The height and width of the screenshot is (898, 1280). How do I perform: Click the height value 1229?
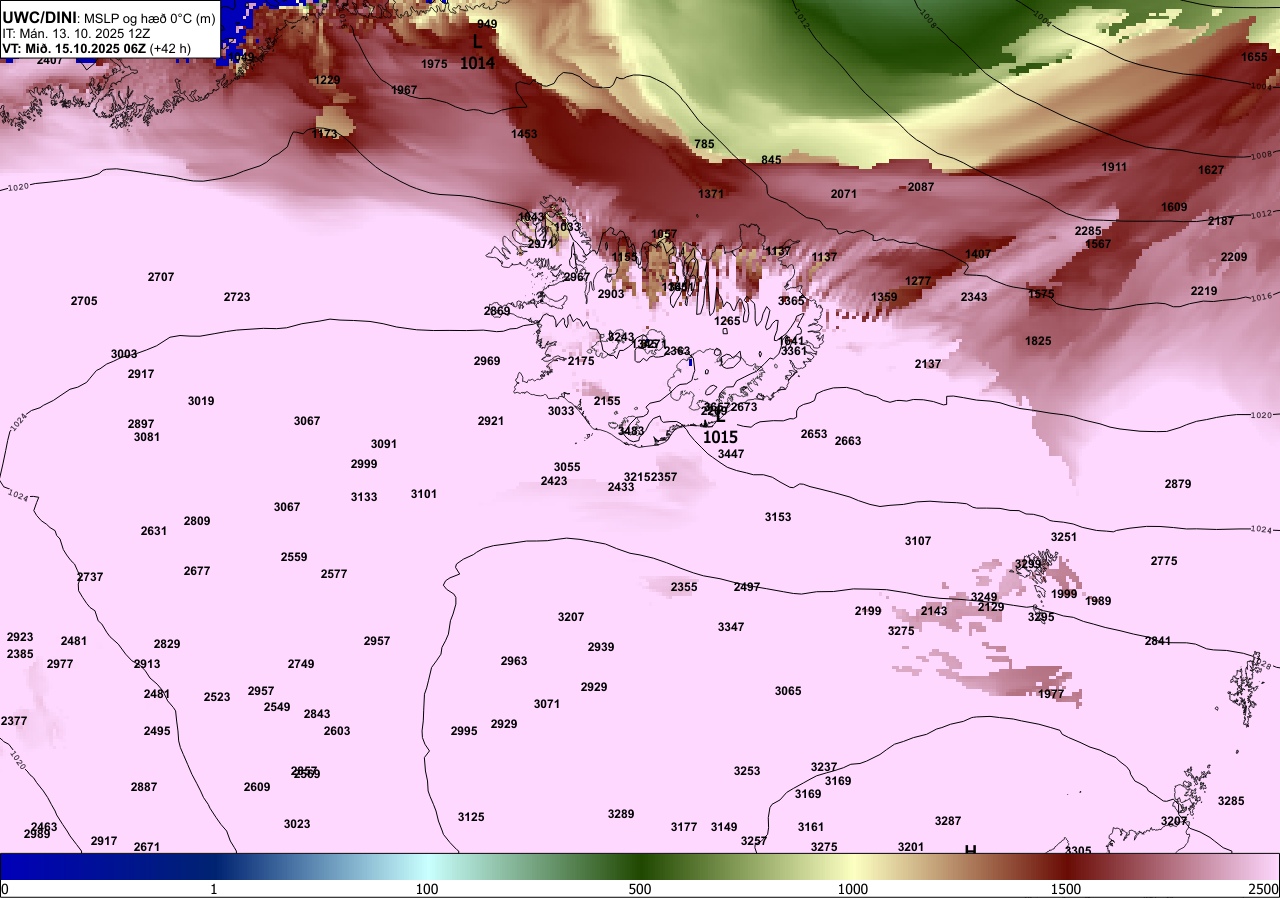pyautogui.click(x=327, y=80)
